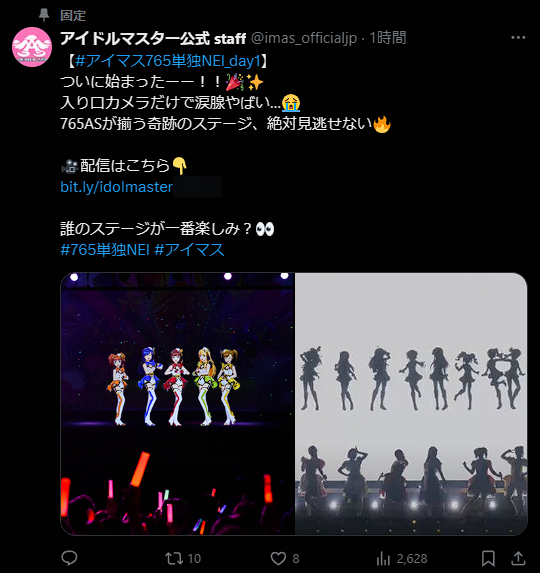Click the 1時間 timestamp

pos(388,38)
